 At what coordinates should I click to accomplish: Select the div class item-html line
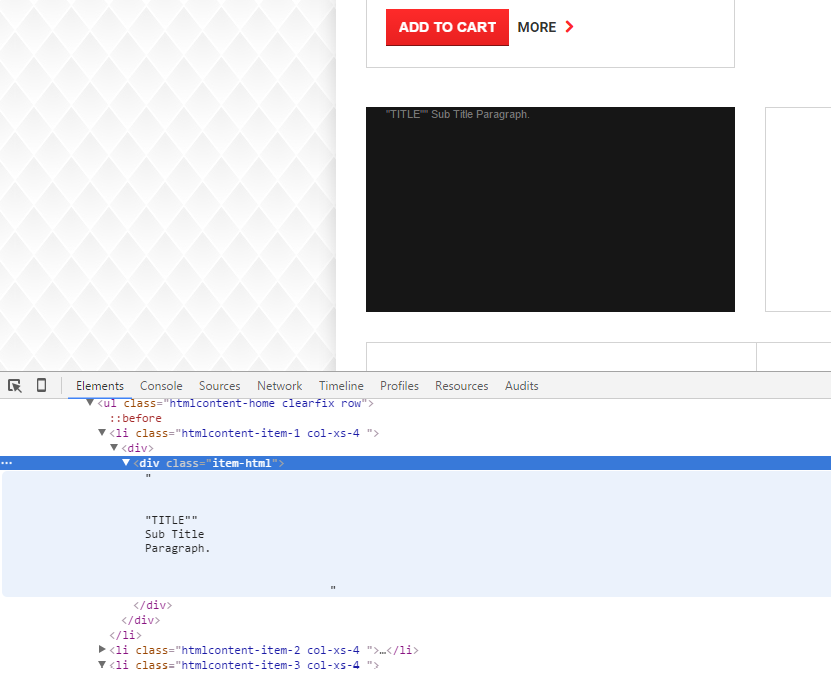pyautogui.click(x=209, y=463)
